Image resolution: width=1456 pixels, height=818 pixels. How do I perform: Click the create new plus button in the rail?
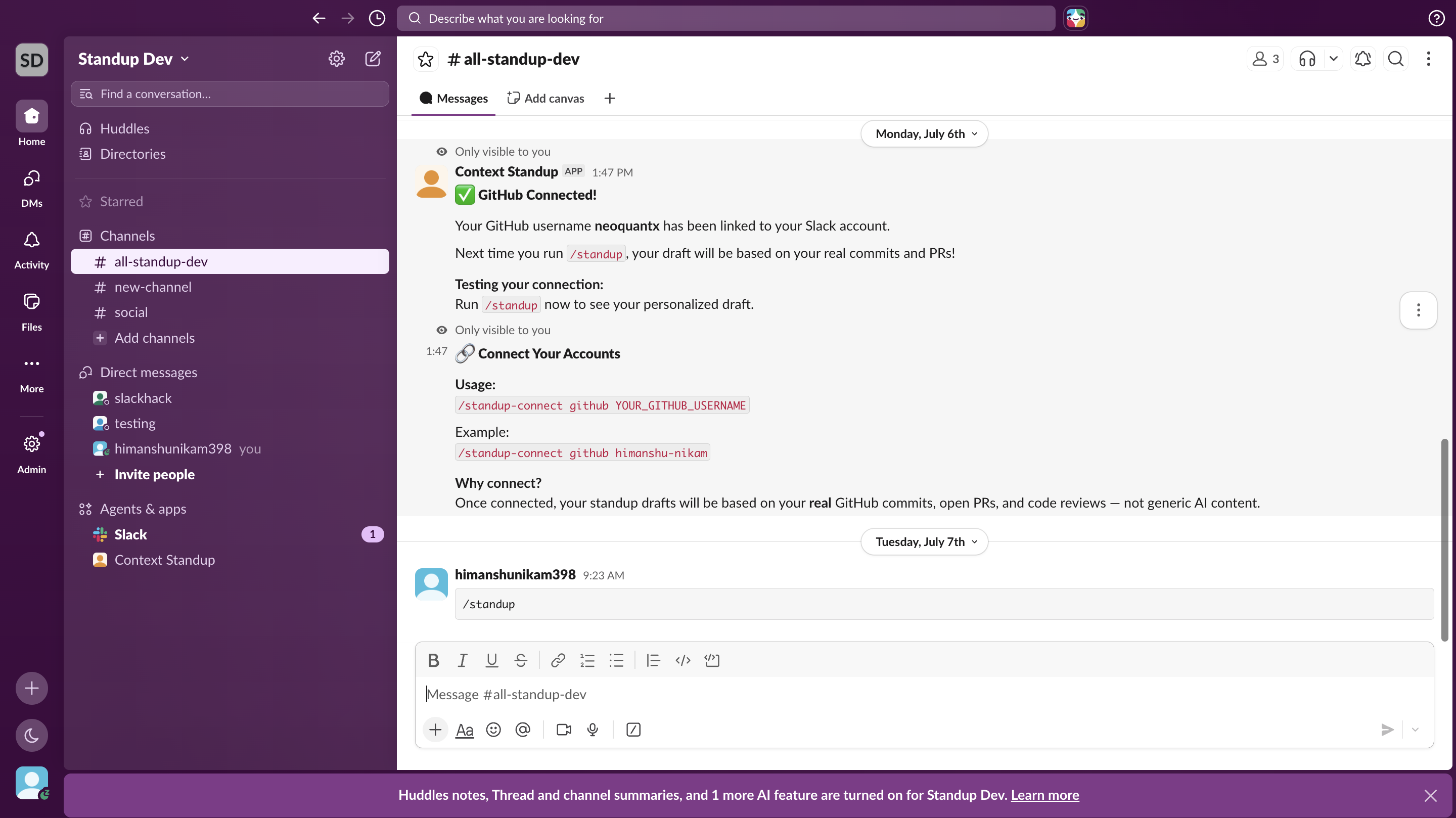pos(32,689)
